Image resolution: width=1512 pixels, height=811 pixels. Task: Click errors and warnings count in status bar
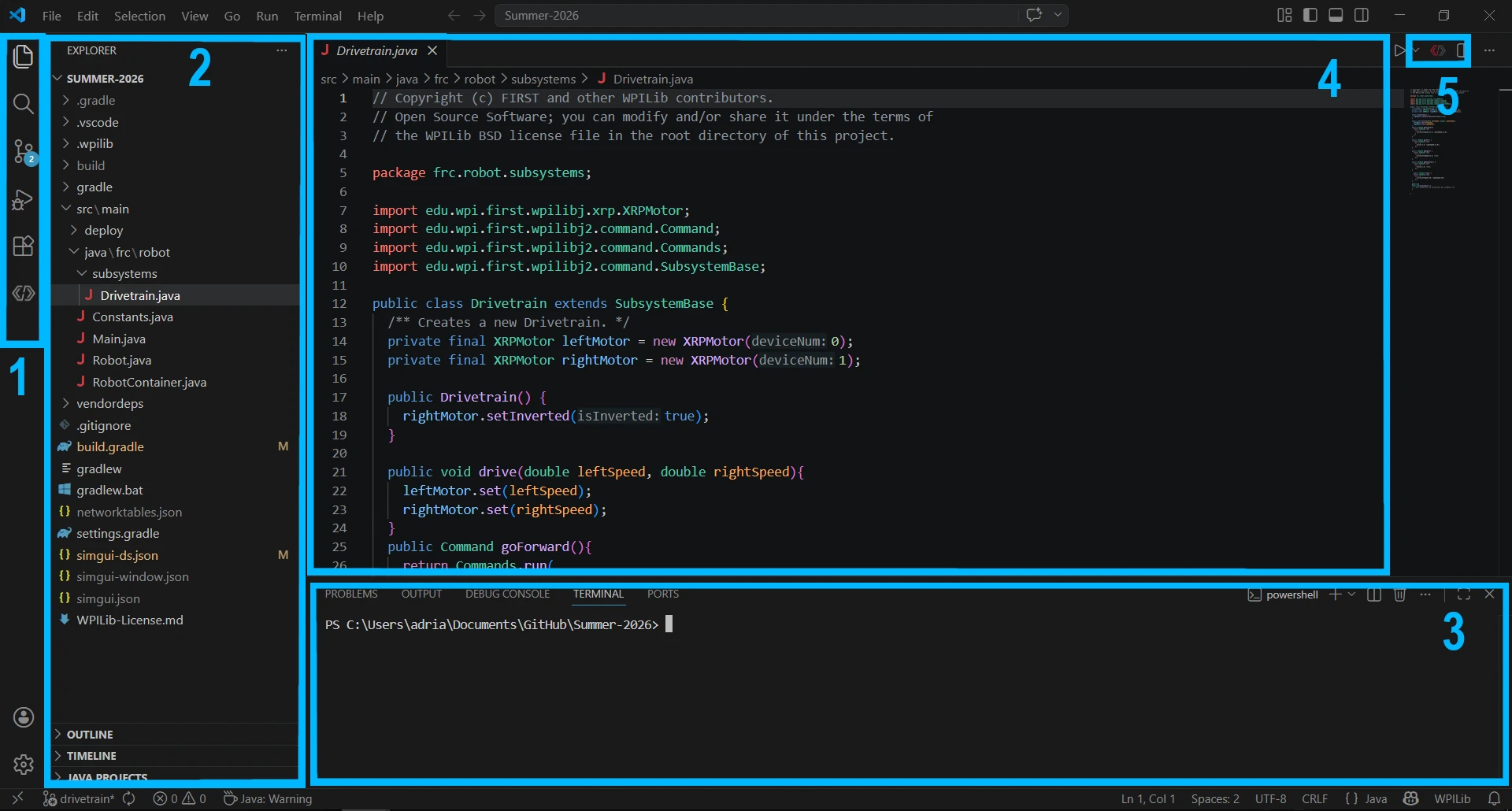coord(180,798)
